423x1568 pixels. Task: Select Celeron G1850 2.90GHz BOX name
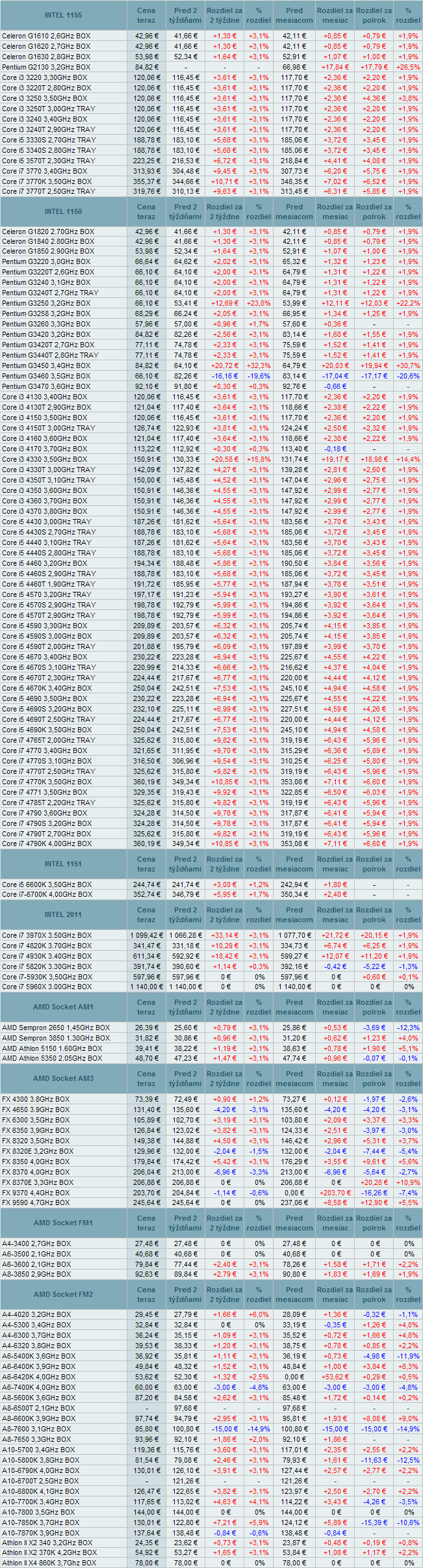pyautogui.click(x=48, y=251)
